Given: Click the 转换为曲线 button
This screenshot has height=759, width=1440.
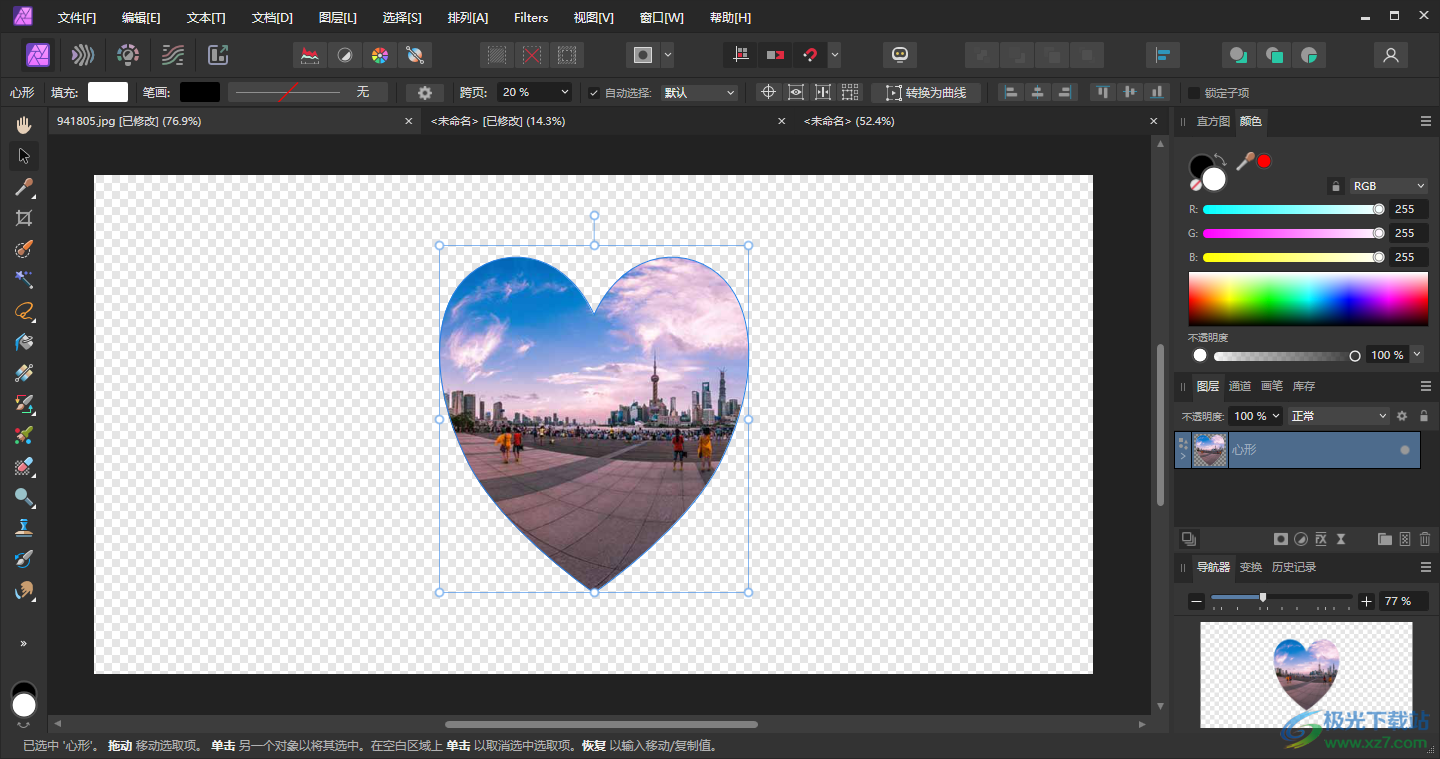Looking at the screenshot, I should tap(925, 93).
